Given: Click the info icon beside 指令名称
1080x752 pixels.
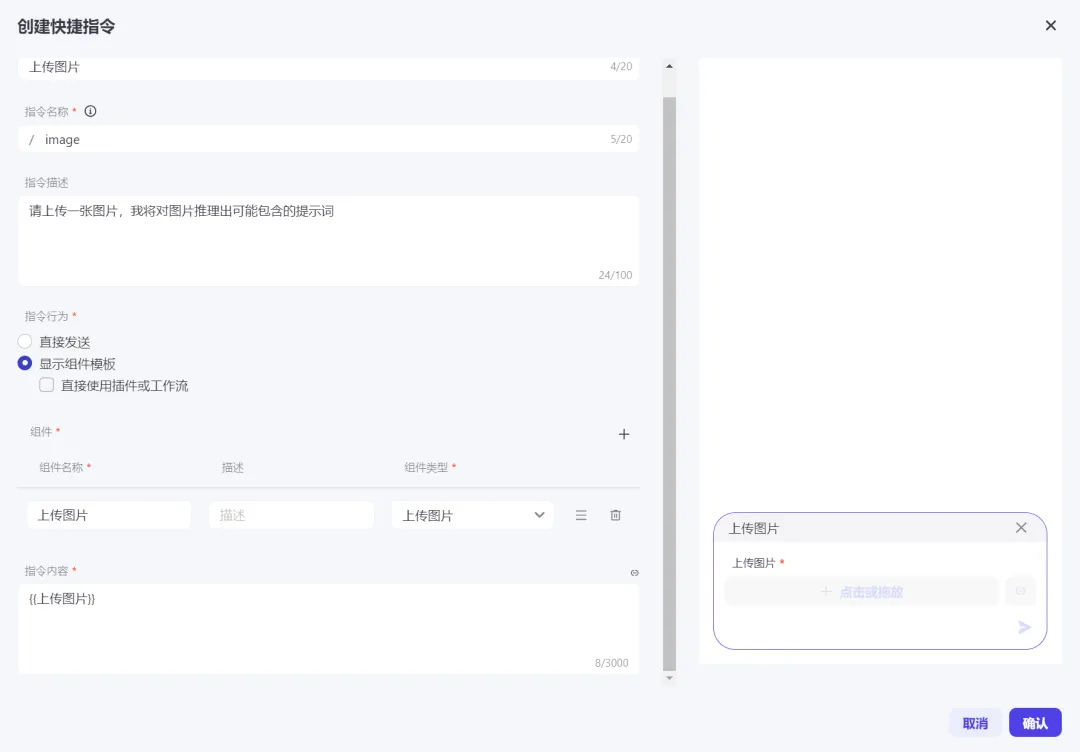Looking at the screenshot, I should [x=90, y=111].
